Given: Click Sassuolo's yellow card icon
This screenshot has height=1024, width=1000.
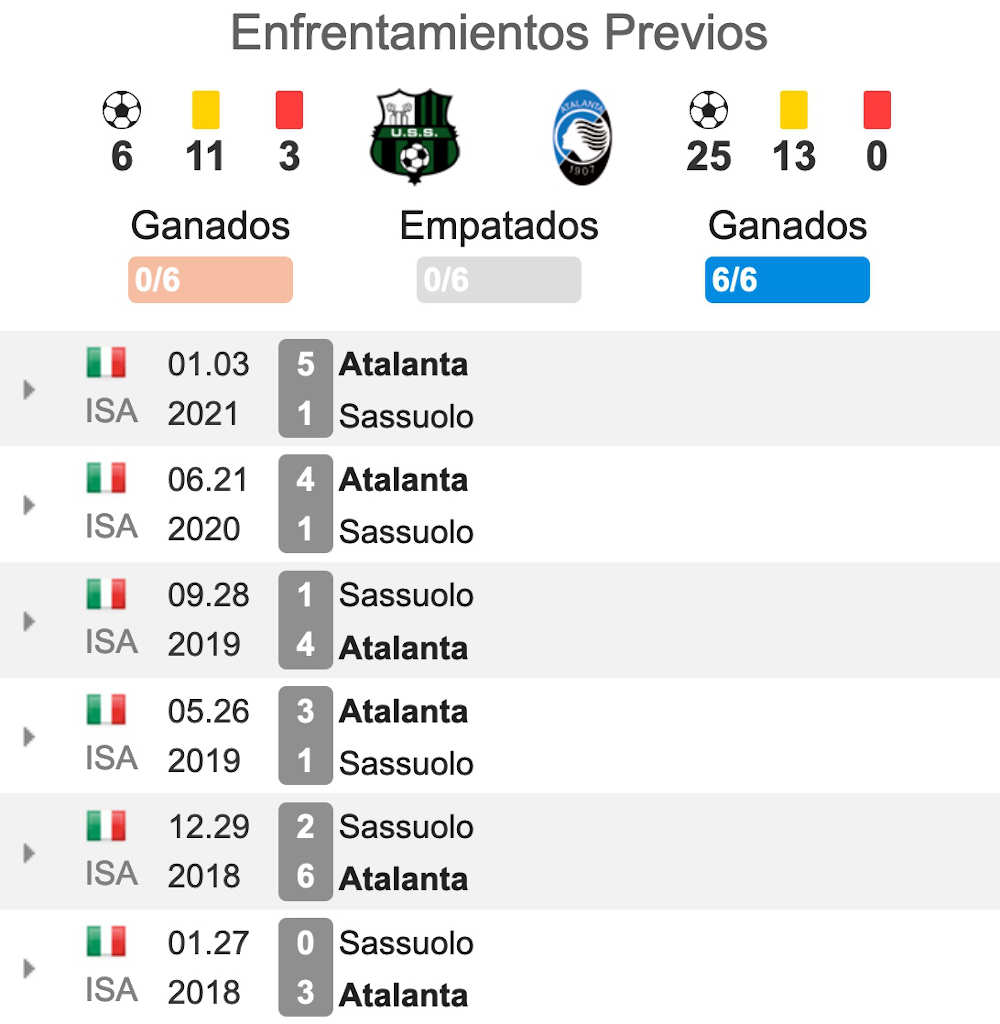Looking at the screenshot, I should [206, 110].
